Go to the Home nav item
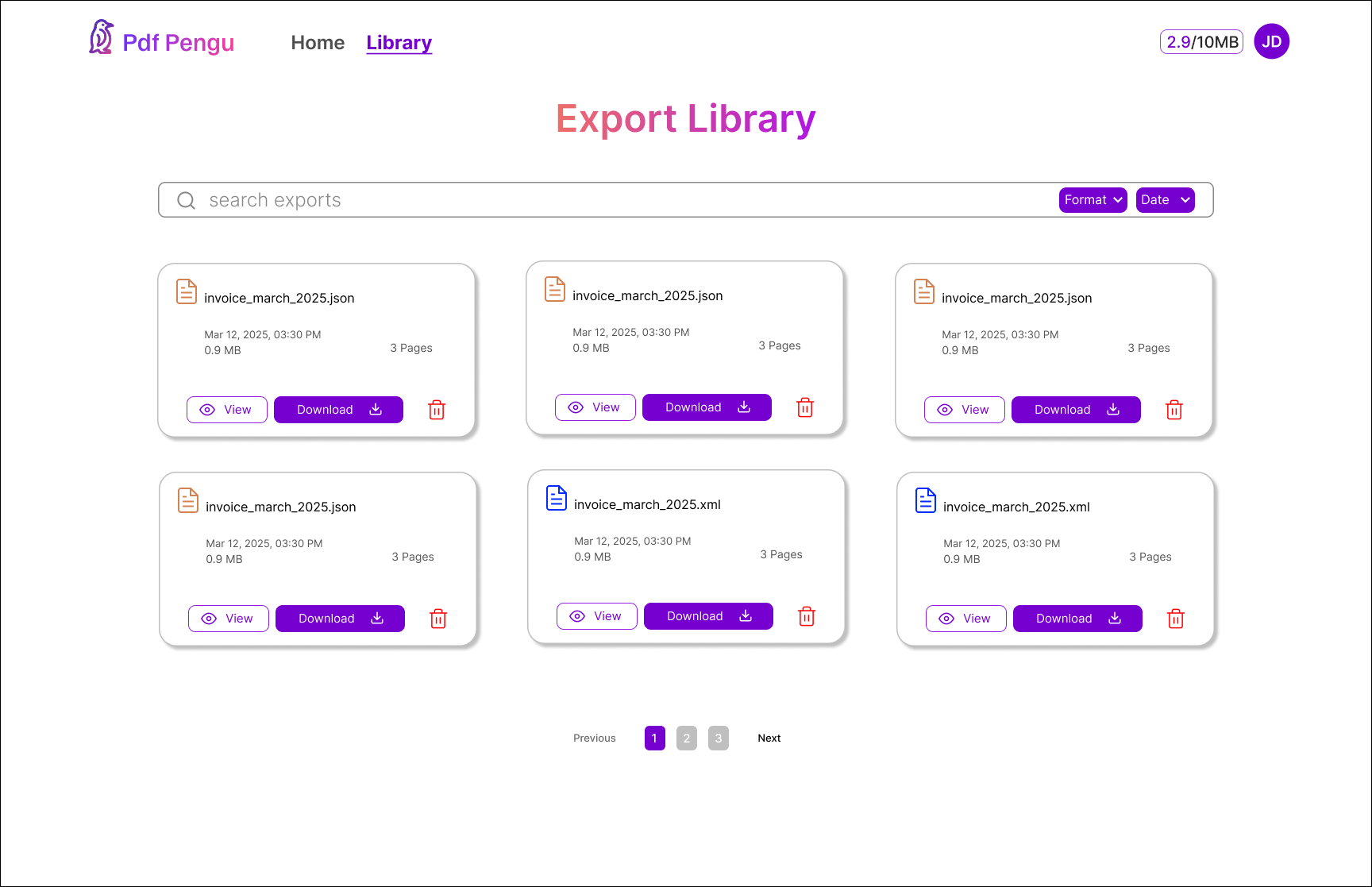The height and width of the screenshot is (887, 1372). tap(318, 43)
